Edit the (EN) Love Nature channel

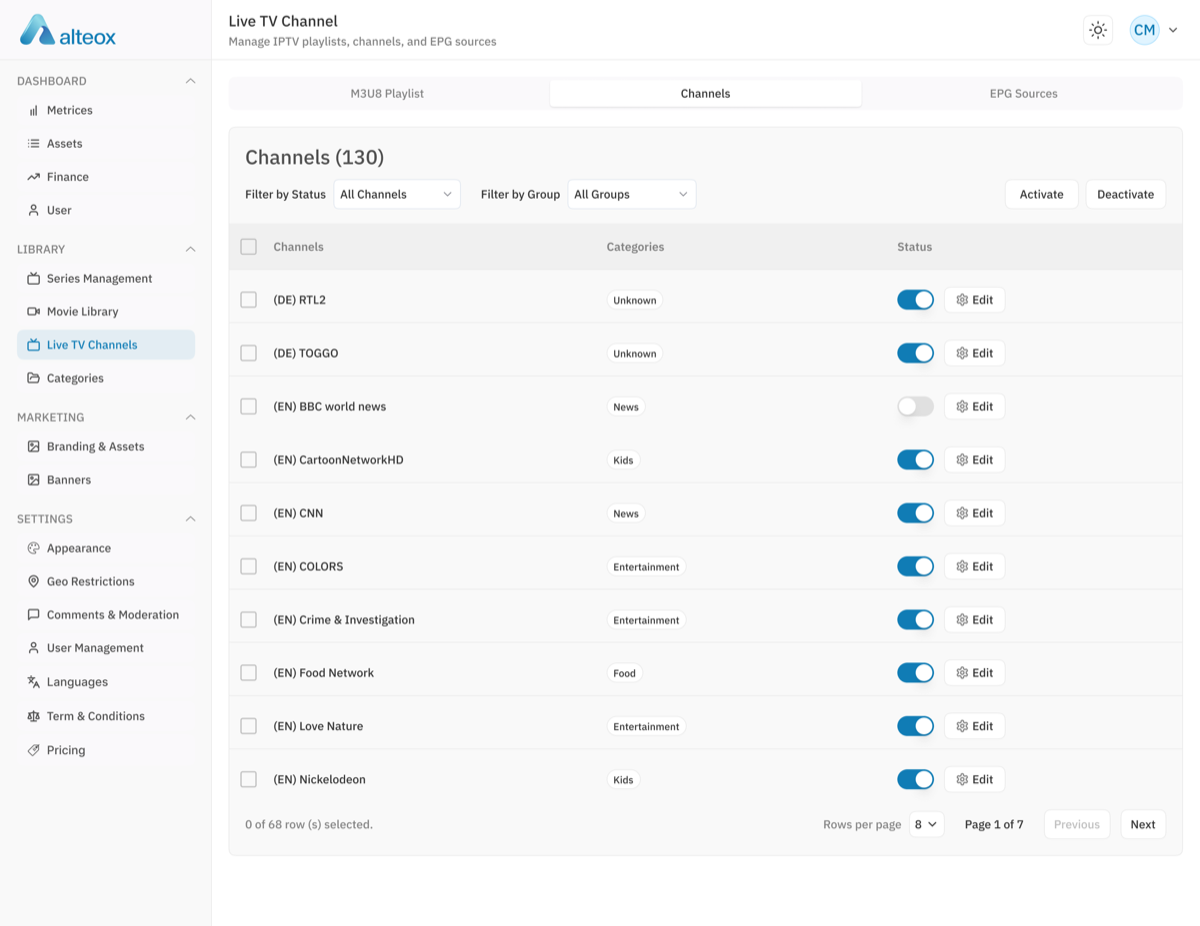tap(974, 726)
